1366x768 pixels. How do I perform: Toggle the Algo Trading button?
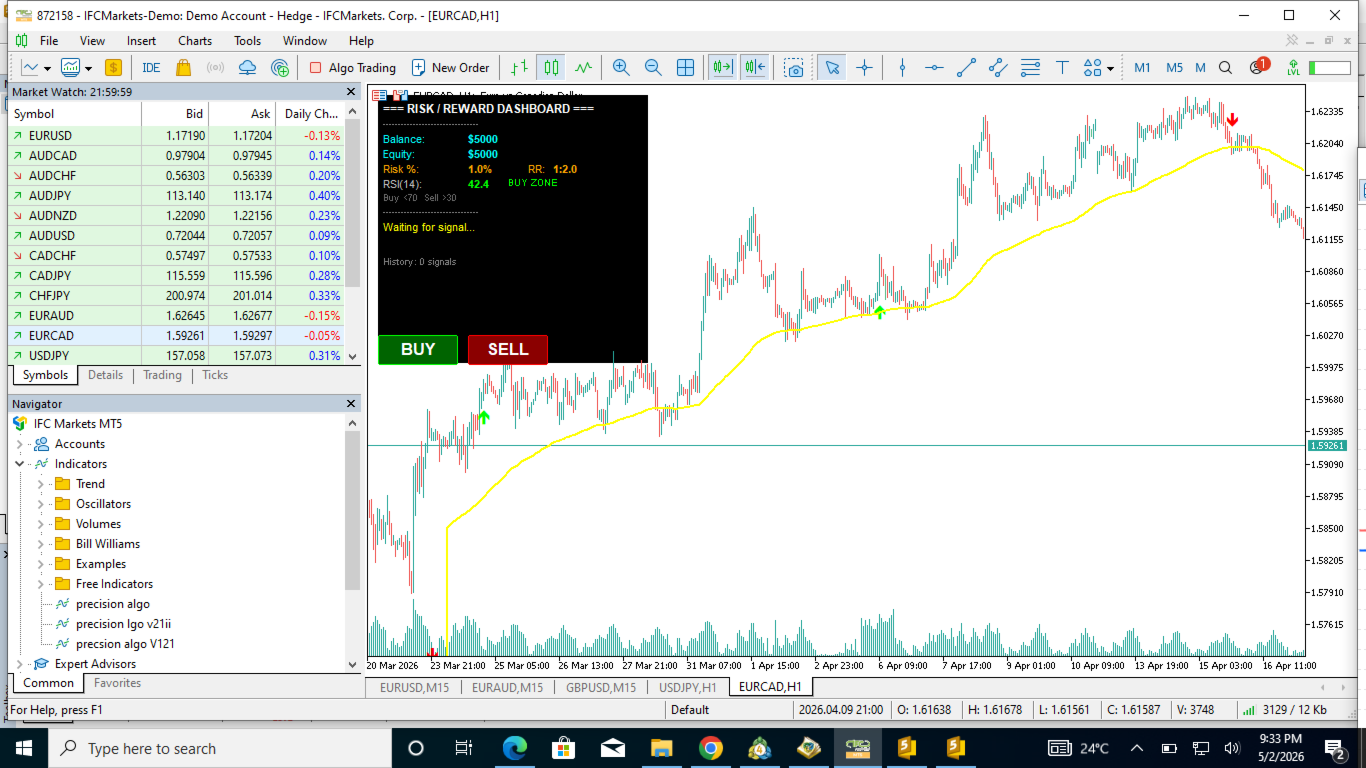[x=352, y=68]
